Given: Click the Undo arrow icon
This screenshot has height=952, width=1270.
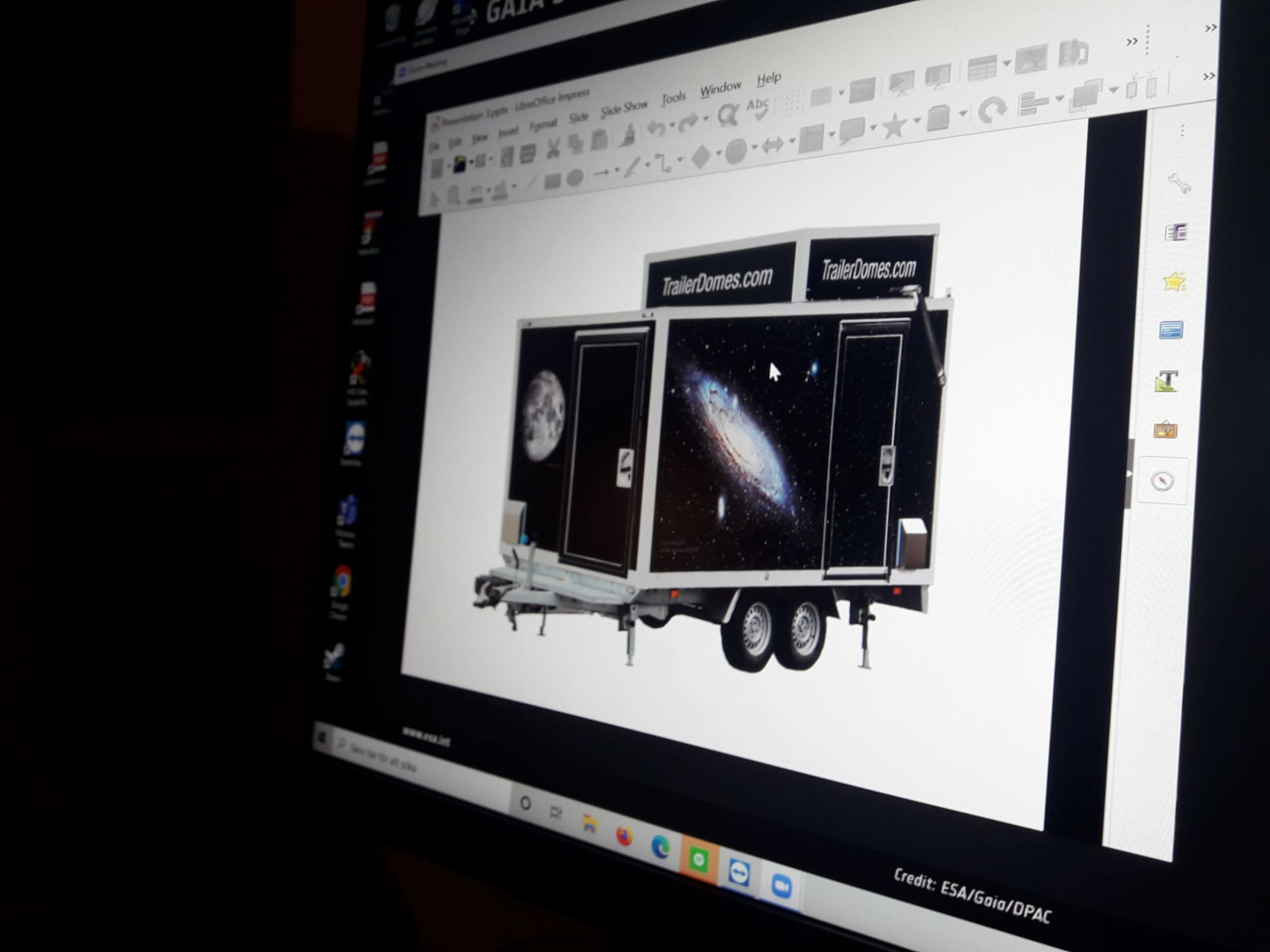Looking at the screenshot, I should click(x=655, y=129).
